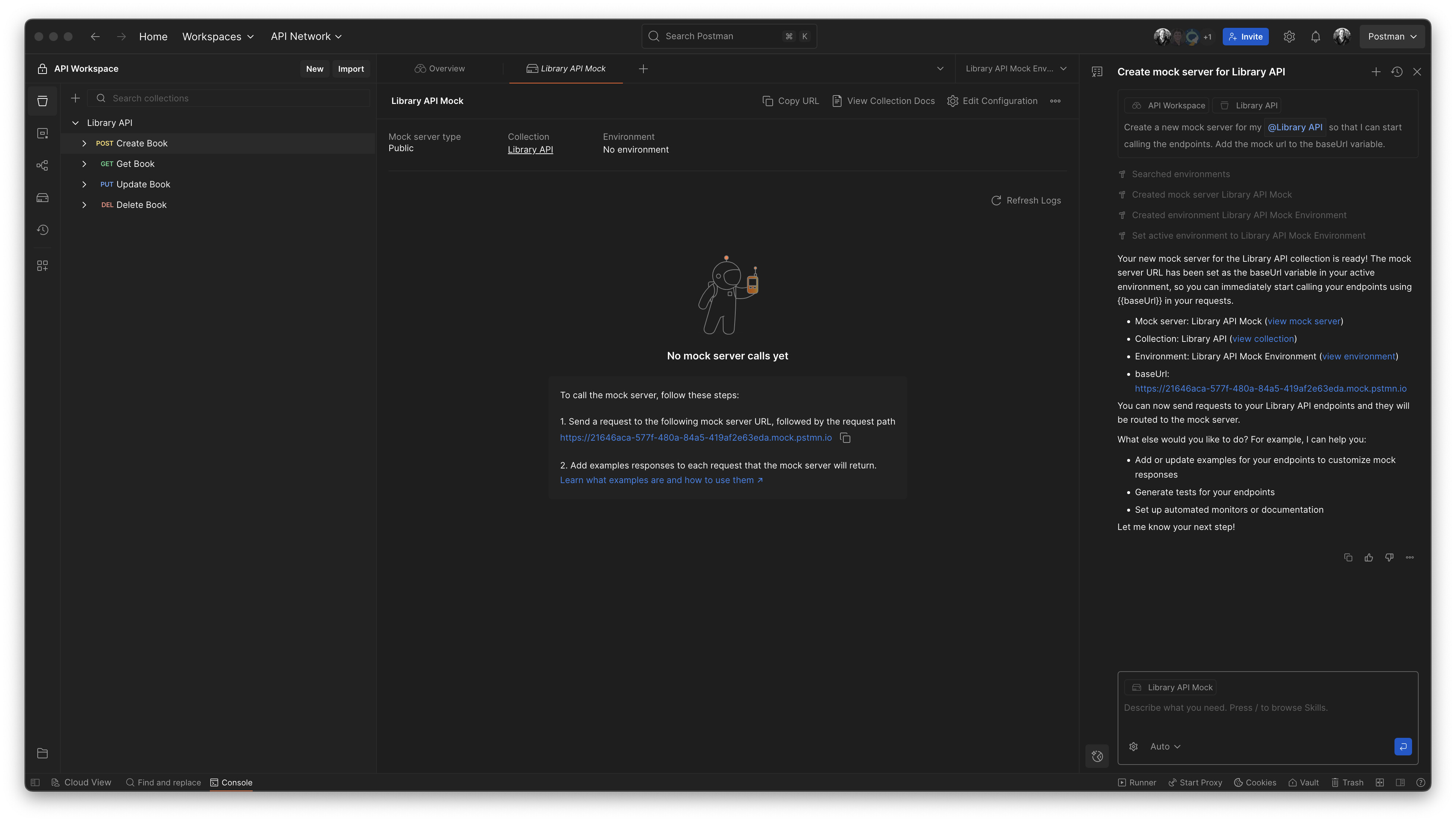
Task: Click the Refresh Logs button
Action: [1026, 201]
